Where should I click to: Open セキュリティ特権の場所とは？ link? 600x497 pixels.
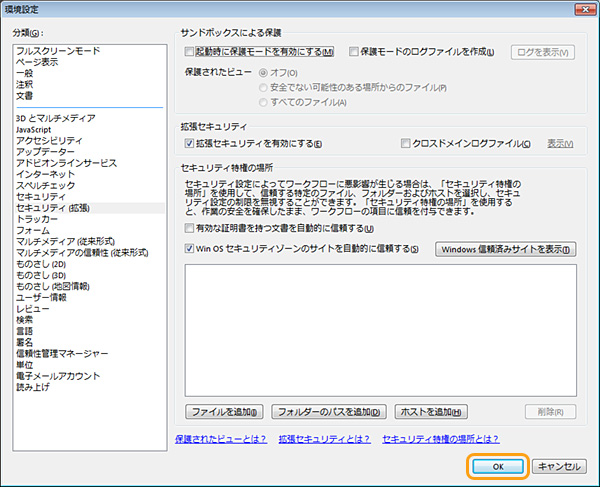pyautogui.click(x=441, y=438)
